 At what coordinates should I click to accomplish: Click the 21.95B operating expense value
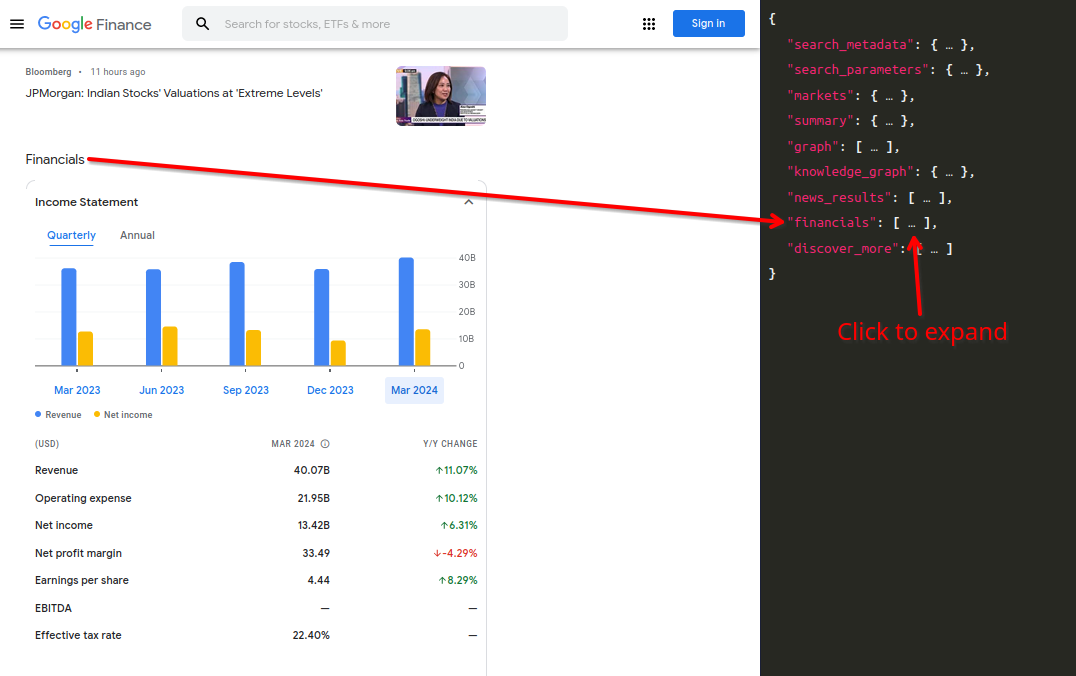314,498
